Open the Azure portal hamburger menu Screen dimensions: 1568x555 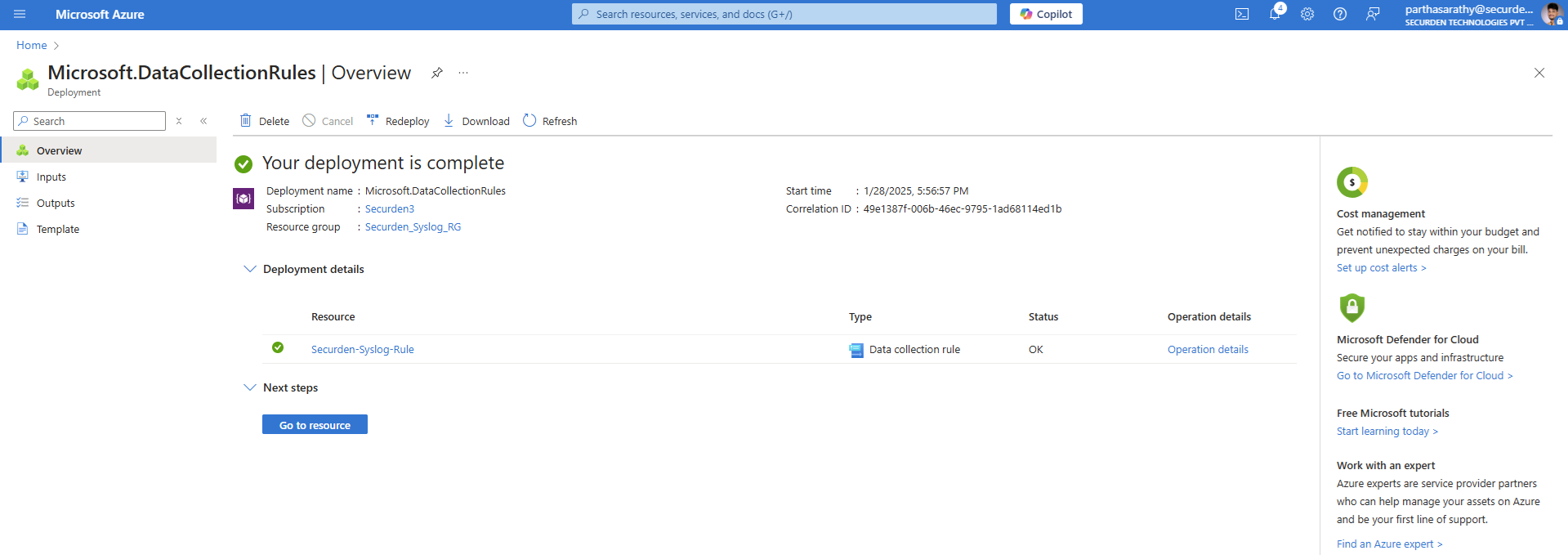click(20, 14)
